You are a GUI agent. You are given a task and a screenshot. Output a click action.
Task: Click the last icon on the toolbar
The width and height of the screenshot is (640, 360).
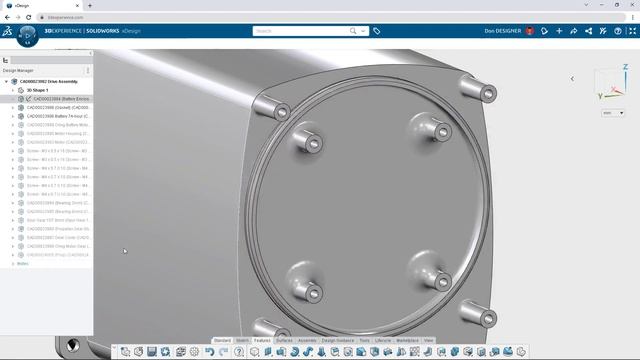point(521,351)
